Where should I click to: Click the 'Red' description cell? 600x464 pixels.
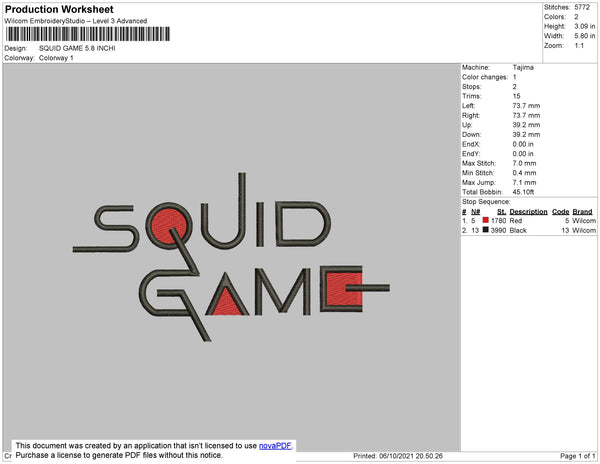[516, 221]
